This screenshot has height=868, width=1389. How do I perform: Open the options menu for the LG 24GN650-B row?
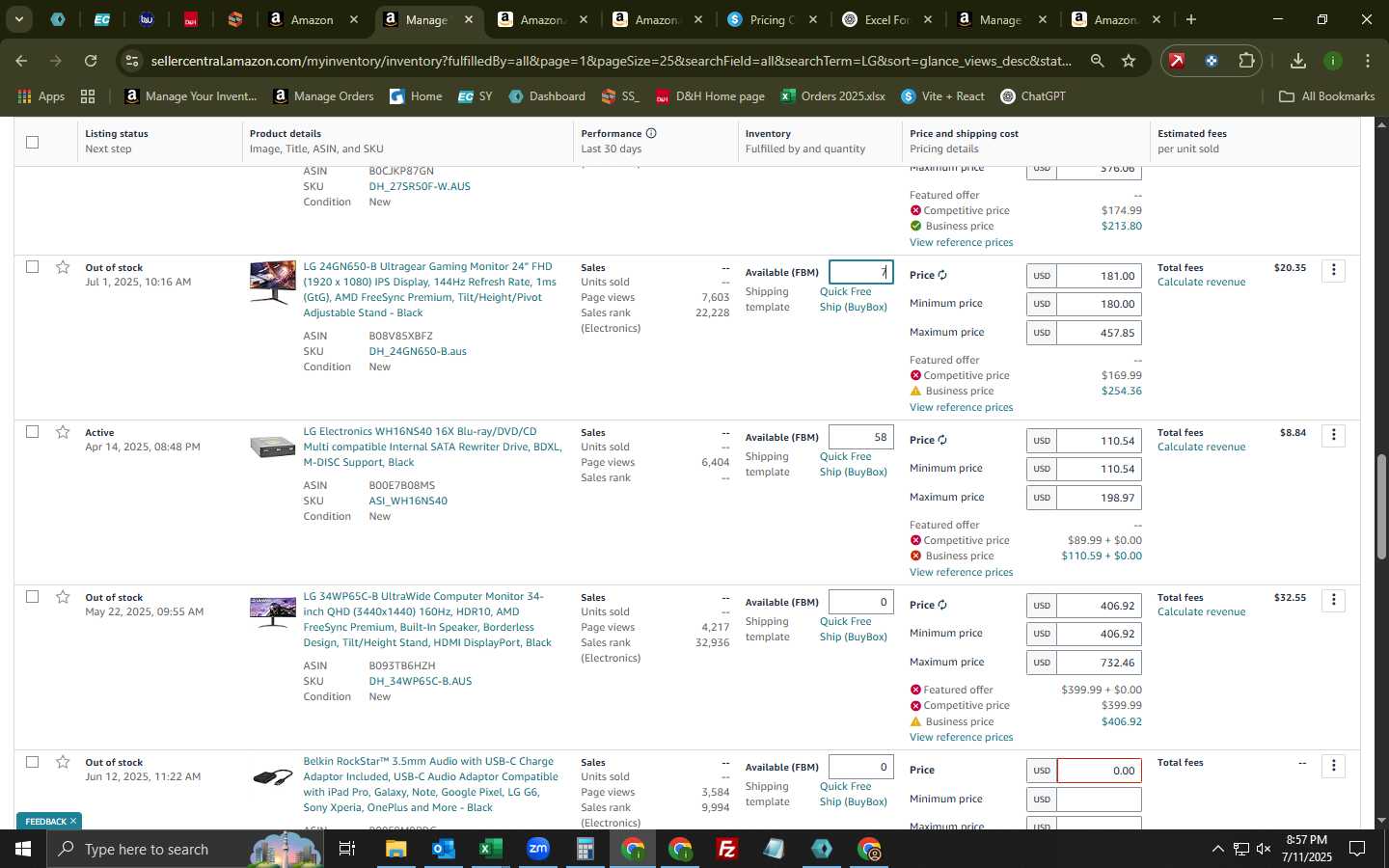coord(1334,270)
